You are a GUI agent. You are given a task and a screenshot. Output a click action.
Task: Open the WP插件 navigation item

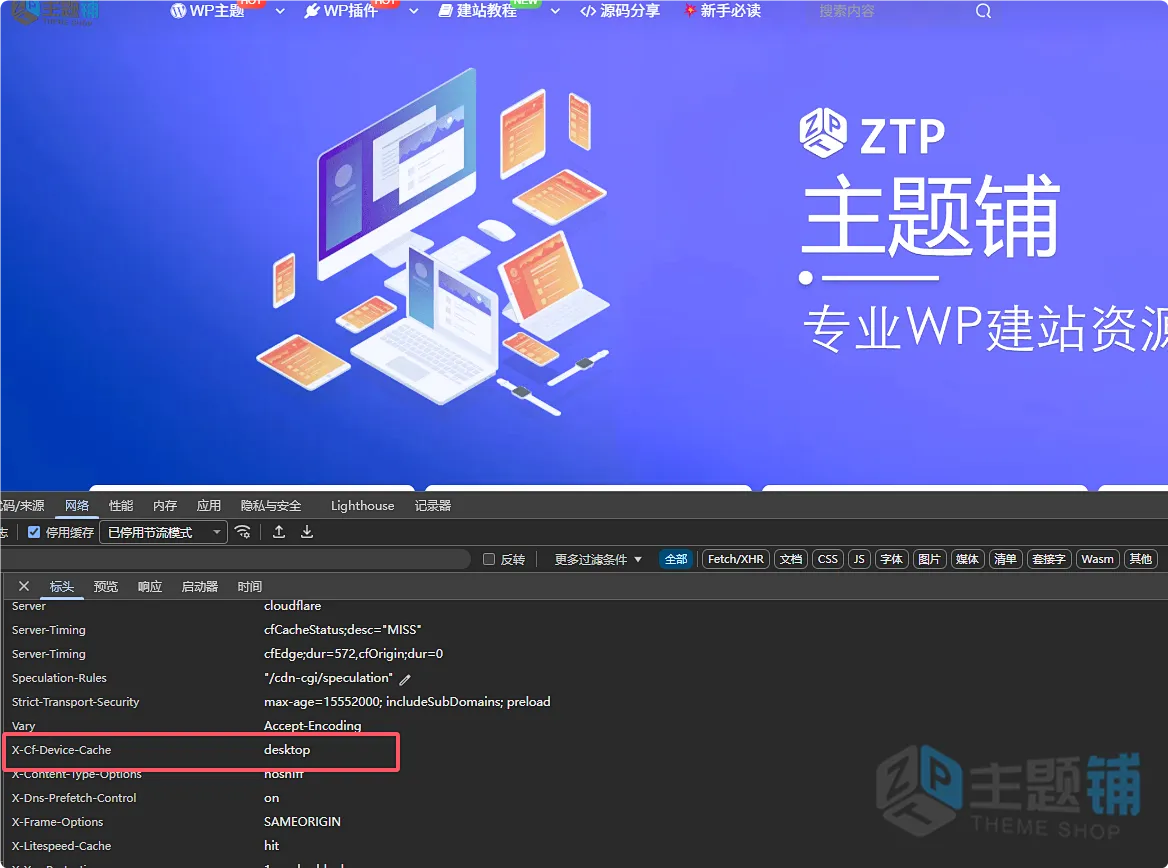click(341, 11)
